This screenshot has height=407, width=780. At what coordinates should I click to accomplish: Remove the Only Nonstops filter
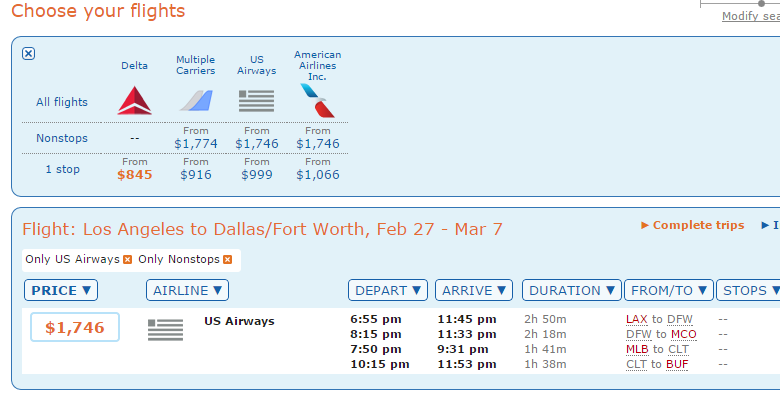click(x=227, y=259)
